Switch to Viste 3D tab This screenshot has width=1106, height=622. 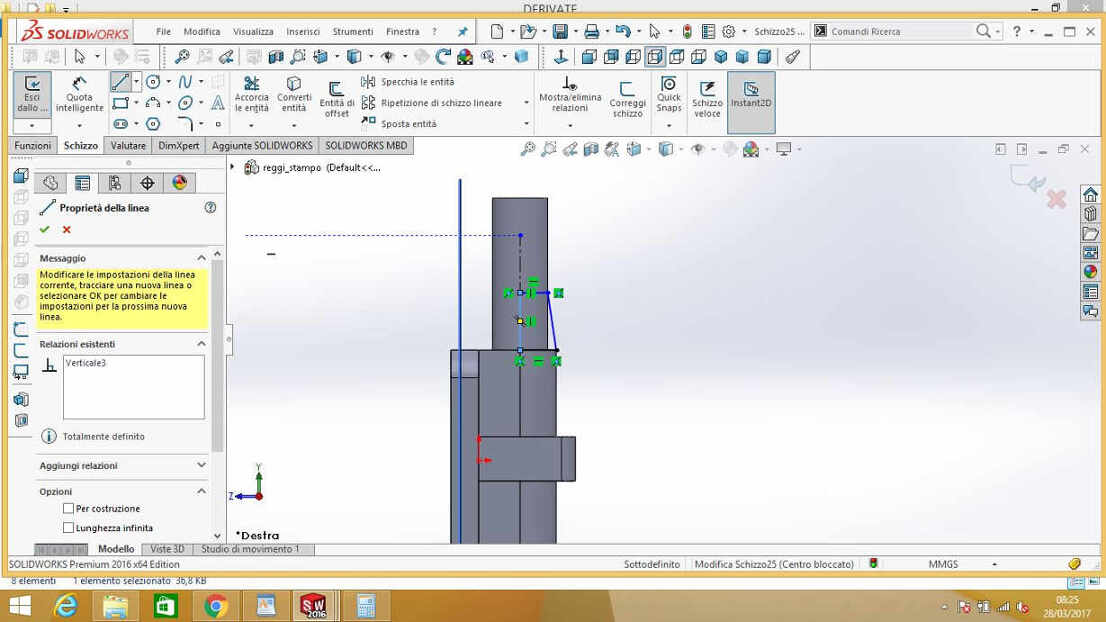[x=167, y=549]
